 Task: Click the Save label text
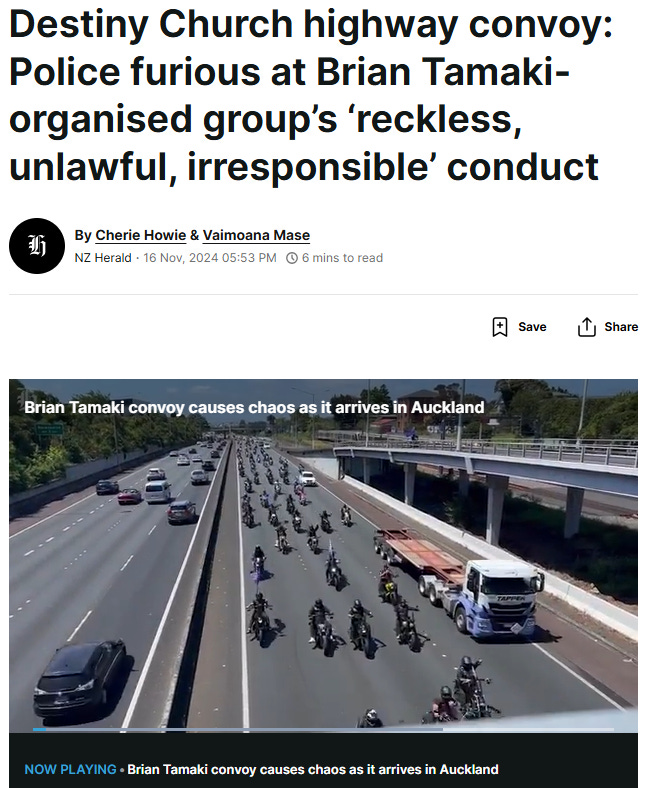click(x=532, y=327)
